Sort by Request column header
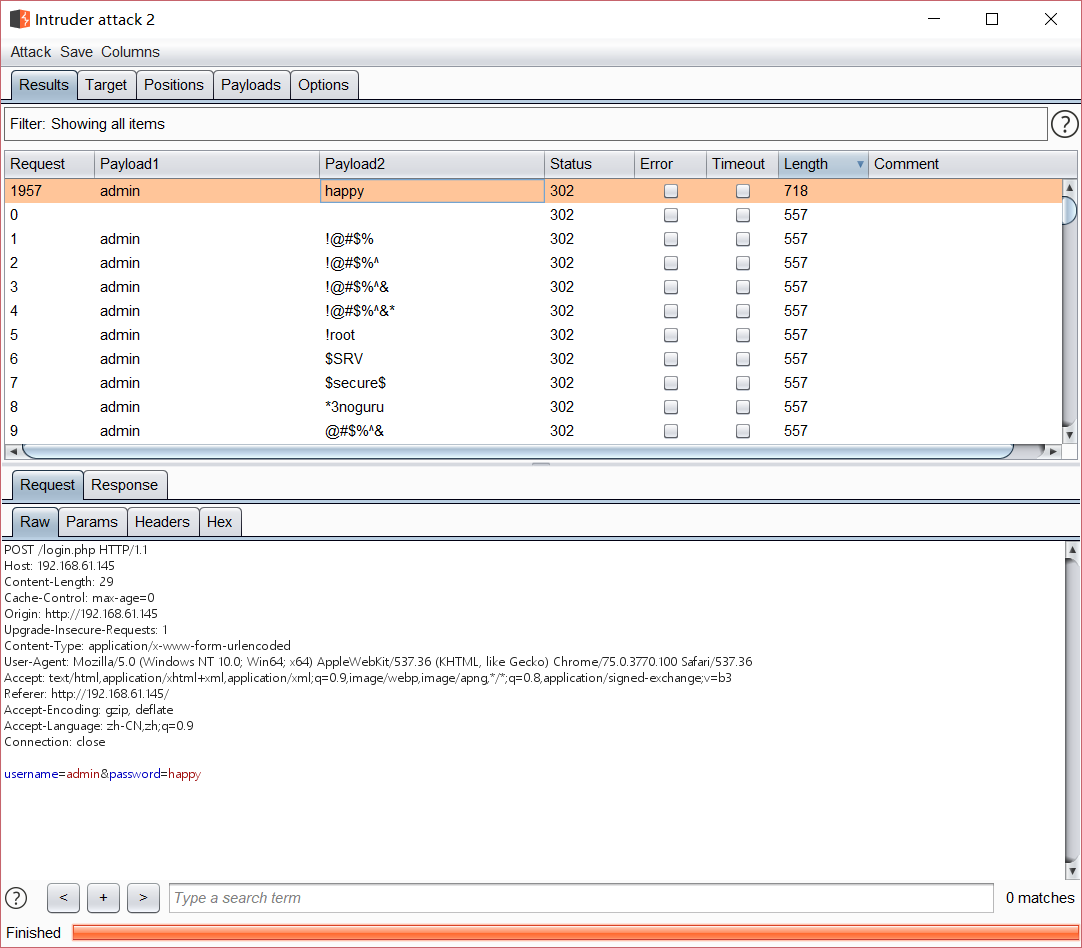The width and height of the screenshot is (1082, 948). click(50, 164)
